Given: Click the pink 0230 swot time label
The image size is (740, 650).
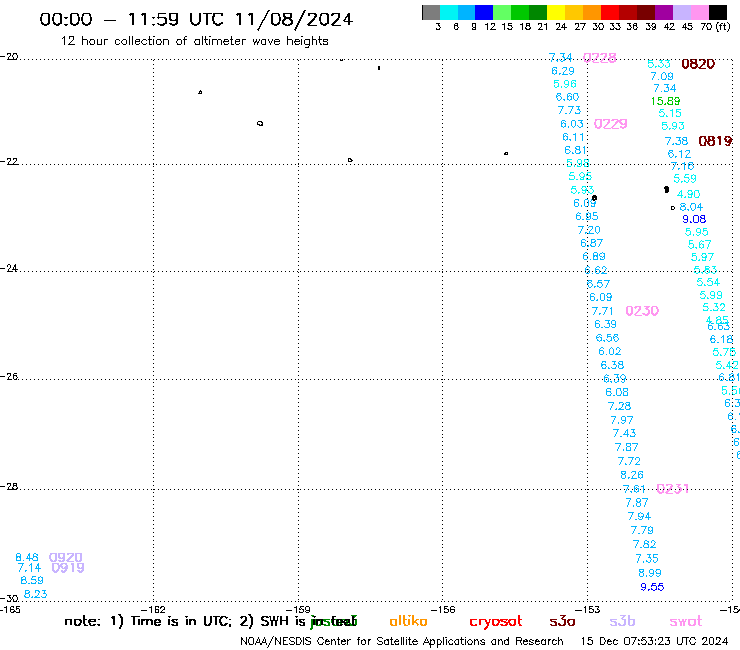Looking at the screenshot, I should (x=642, y=311).
